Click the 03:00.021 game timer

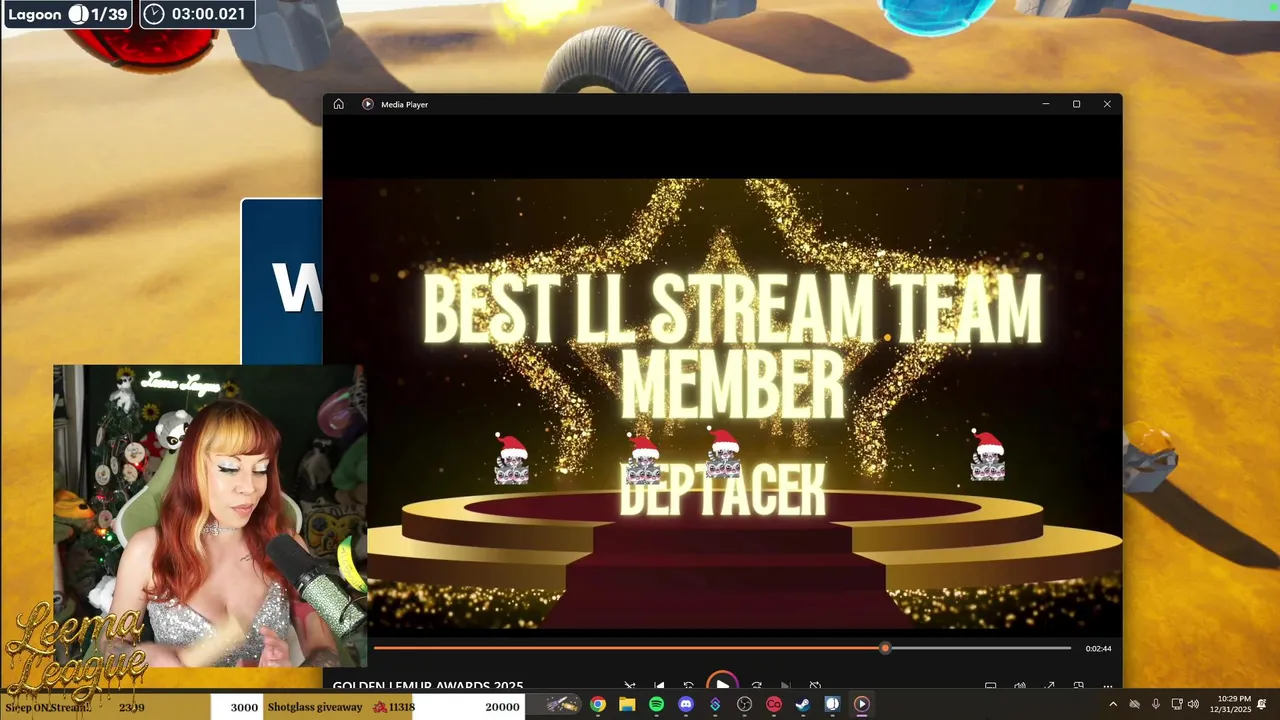[x=197, y=14]
